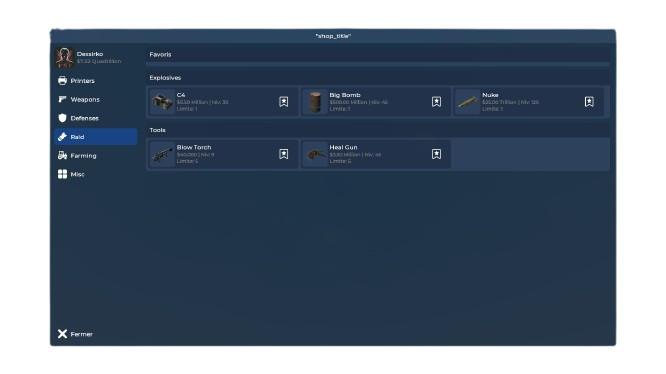Click the Raid category icon
Image resolution: width=666 pixels, height=374 pixels.
[62, 137]
